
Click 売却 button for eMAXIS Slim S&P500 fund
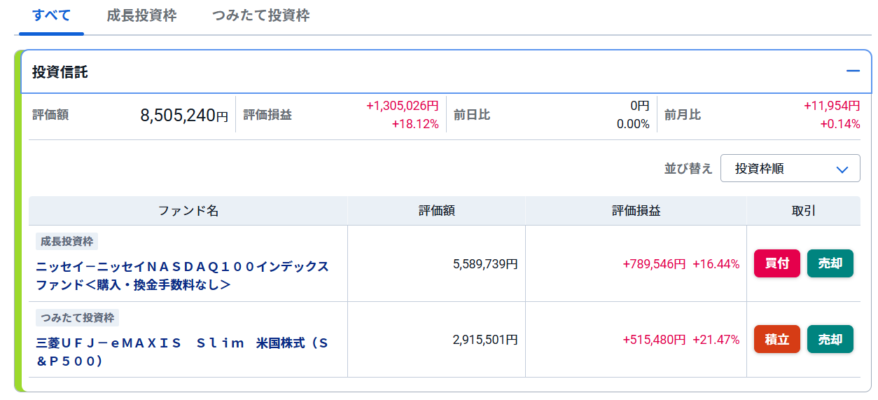[x=830, y=339]
